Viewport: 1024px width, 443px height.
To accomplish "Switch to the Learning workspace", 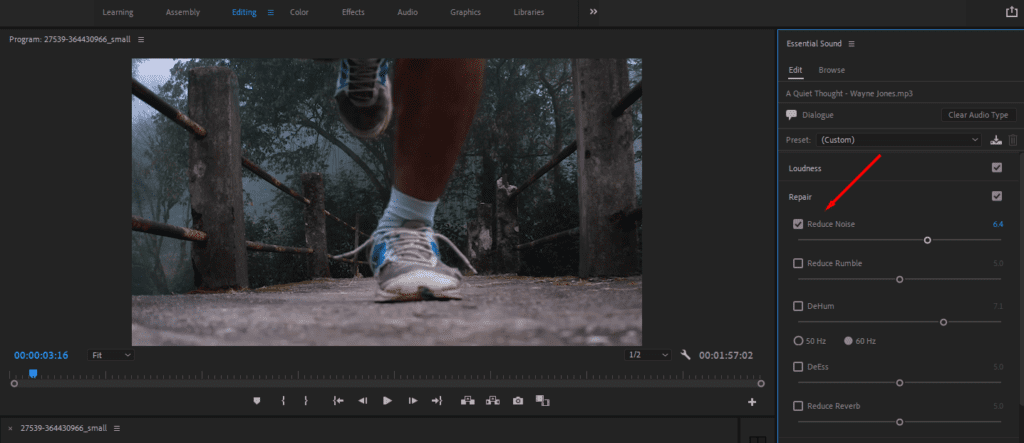I will 118,12.
